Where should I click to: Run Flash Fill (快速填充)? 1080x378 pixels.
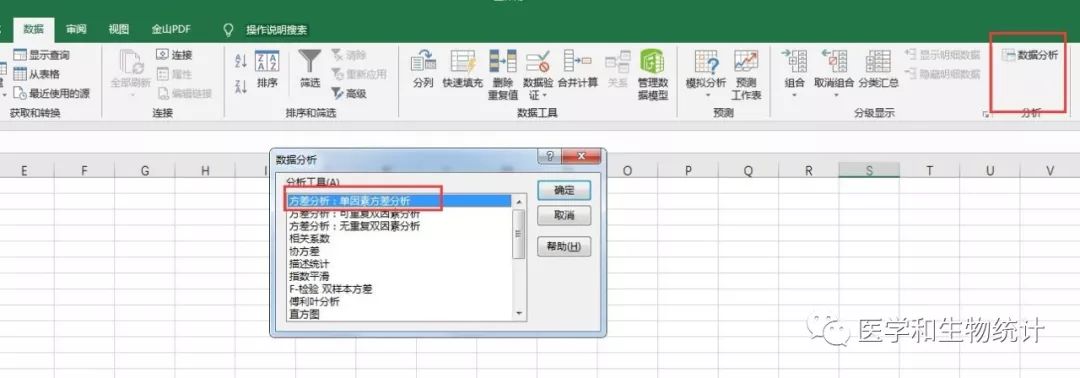coord(462,69)
